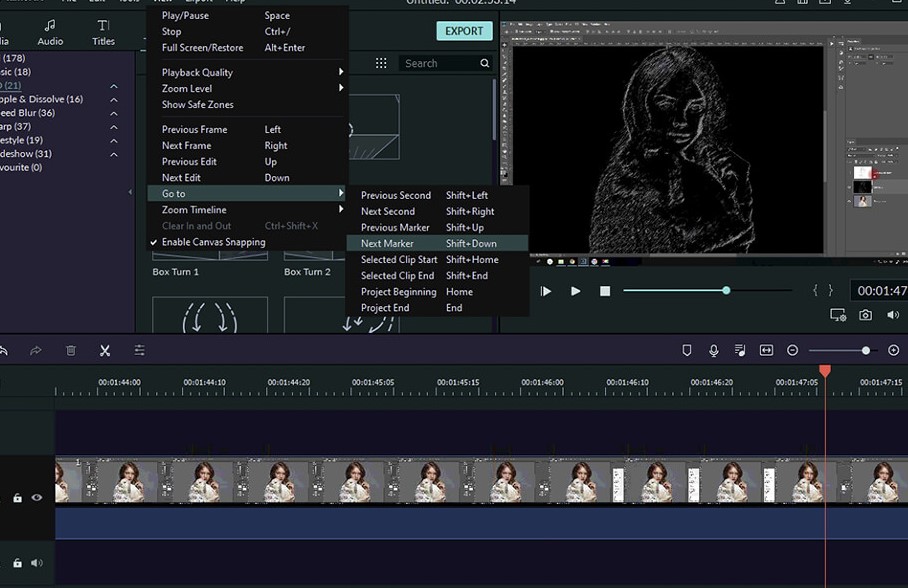Set mark-out with right brace icon
The width and height of the screenshot is (908, 588).
click(x=830, y=290)
